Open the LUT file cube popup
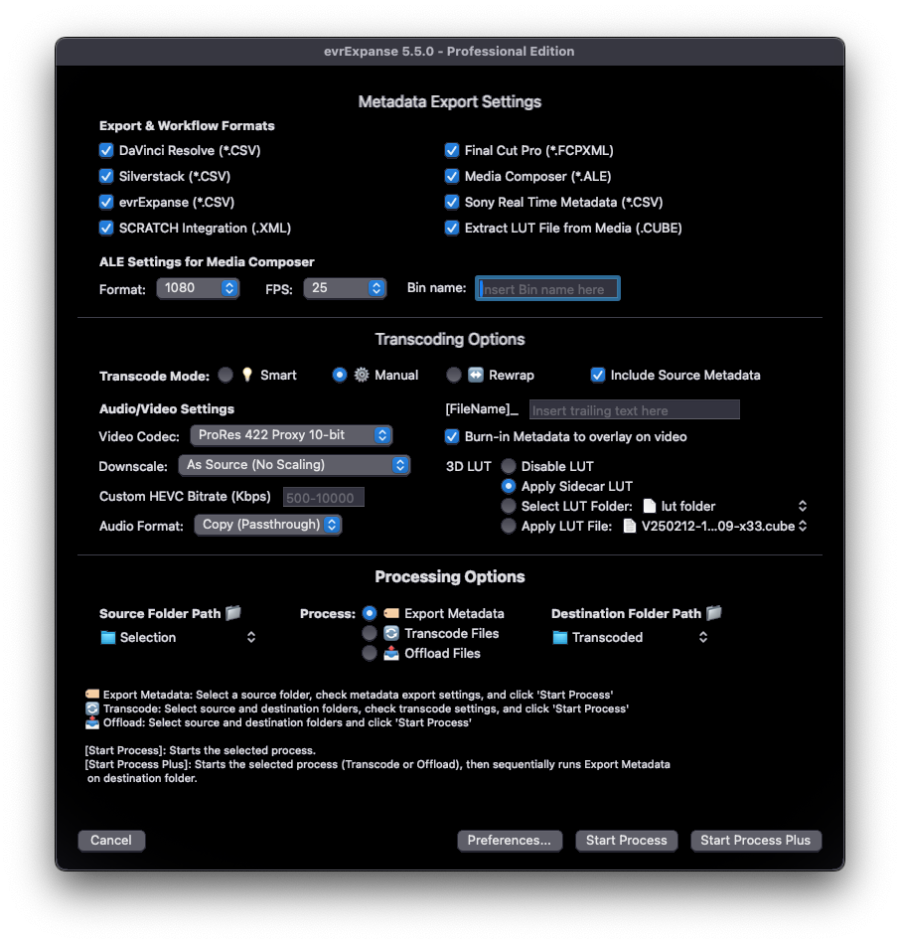Screen dimensions: 900x944 pyautogui.click(x=716, y=526)
